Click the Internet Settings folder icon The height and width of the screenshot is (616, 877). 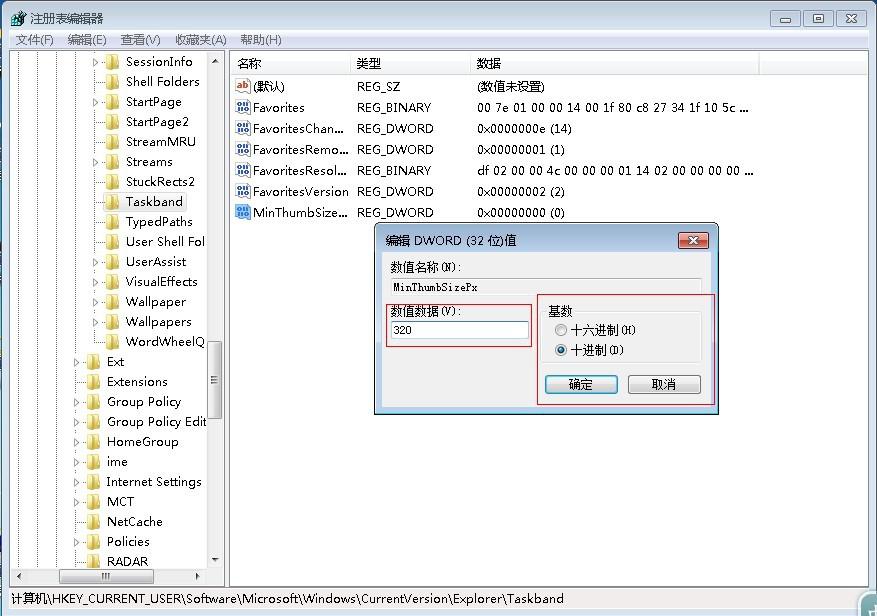point(93,482)
